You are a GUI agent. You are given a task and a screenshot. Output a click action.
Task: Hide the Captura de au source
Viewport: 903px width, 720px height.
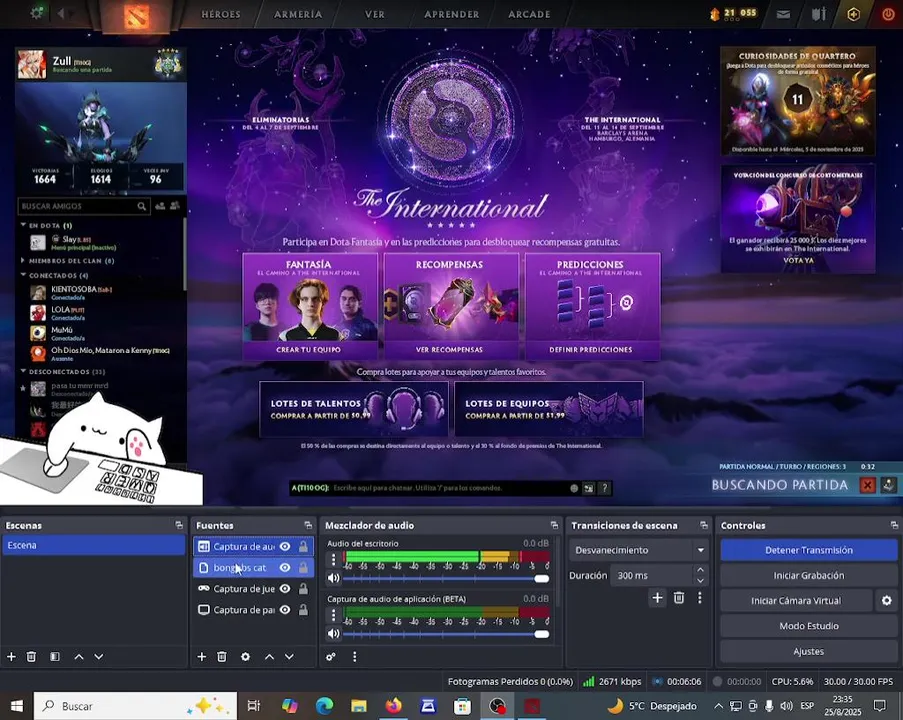coord(285,547)
